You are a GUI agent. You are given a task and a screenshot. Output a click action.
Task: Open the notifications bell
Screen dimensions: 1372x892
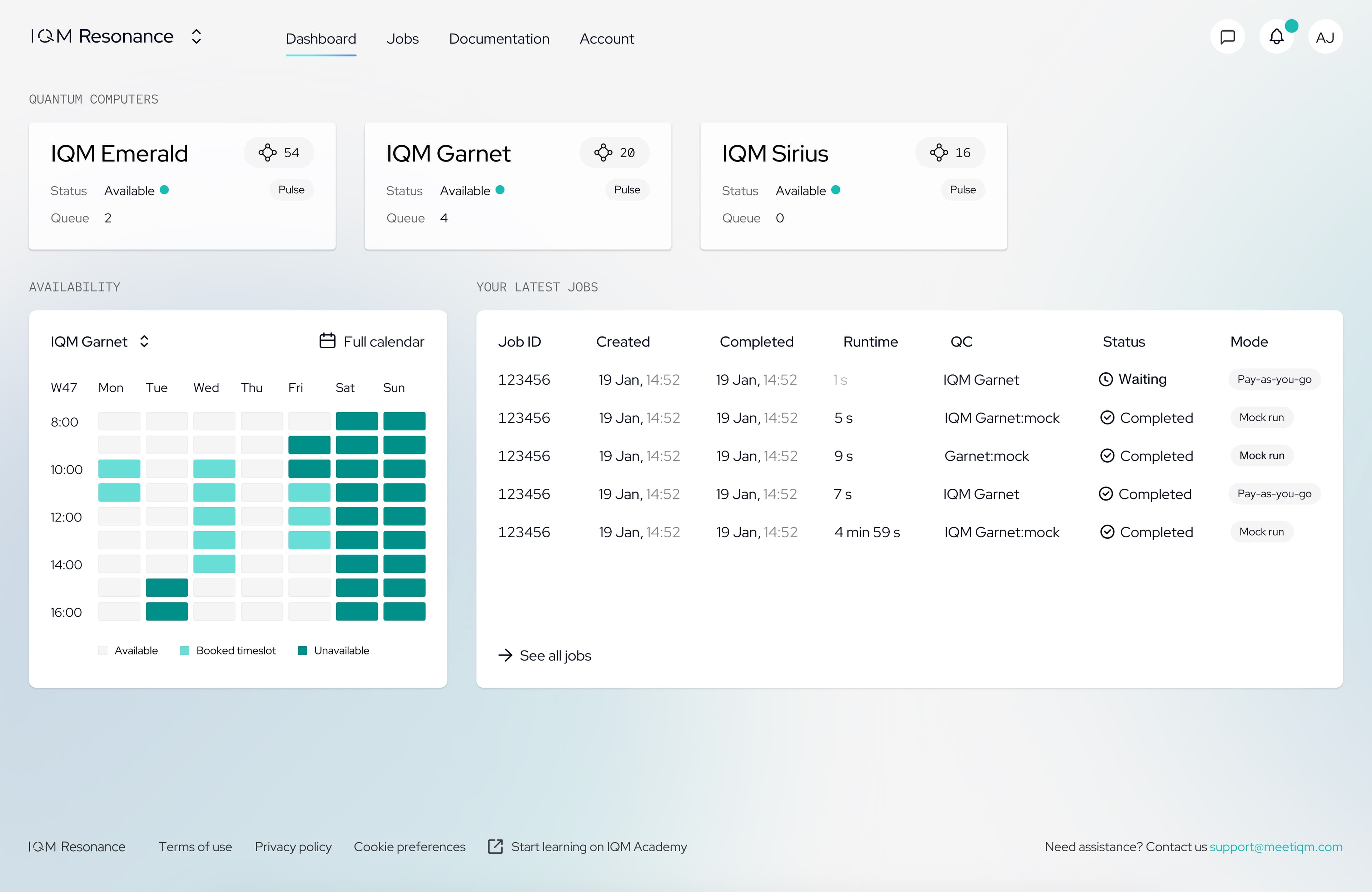pos(1277,37)
